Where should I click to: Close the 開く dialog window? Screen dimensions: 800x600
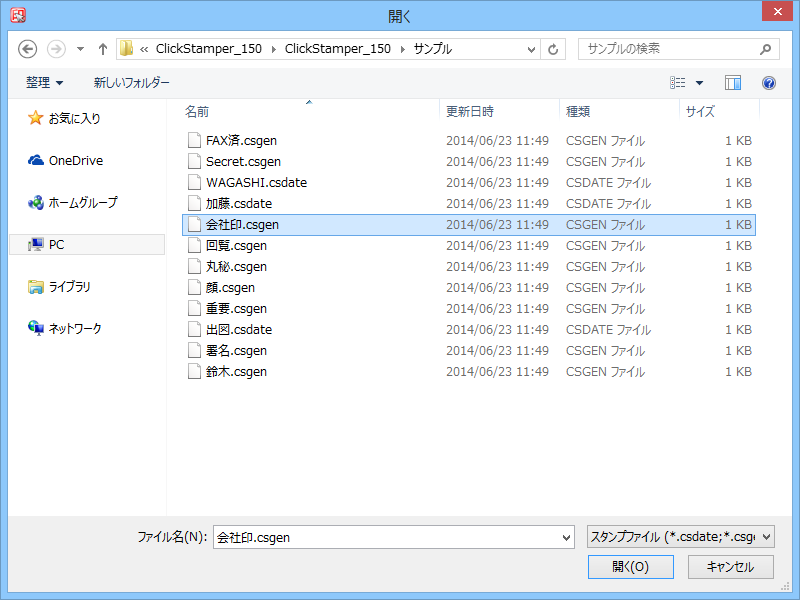point(777,11)
